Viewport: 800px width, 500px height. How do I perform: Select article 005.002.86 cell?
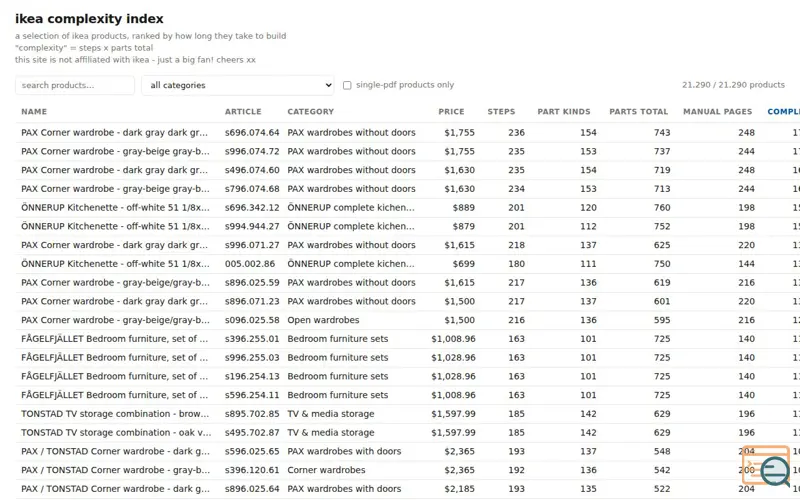pyautogui.click(x=250, y=264)
